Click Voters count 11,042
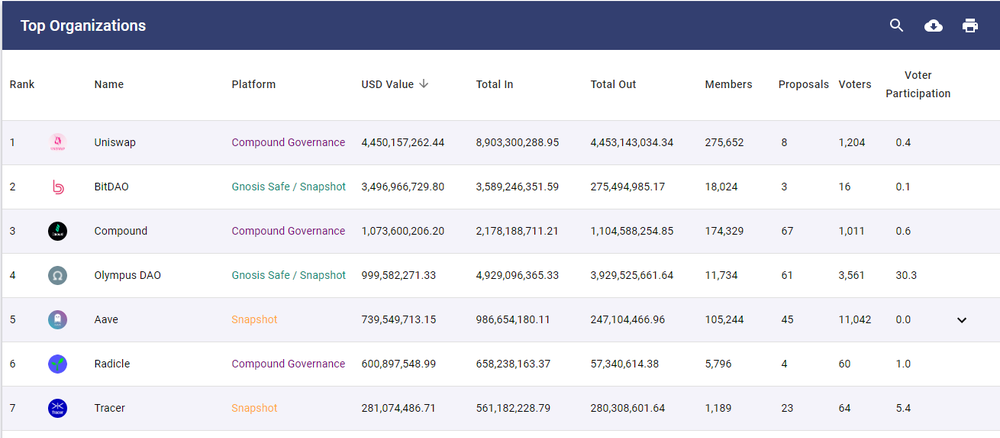The height and width of the screenshot is (438, 1000). 855,319
